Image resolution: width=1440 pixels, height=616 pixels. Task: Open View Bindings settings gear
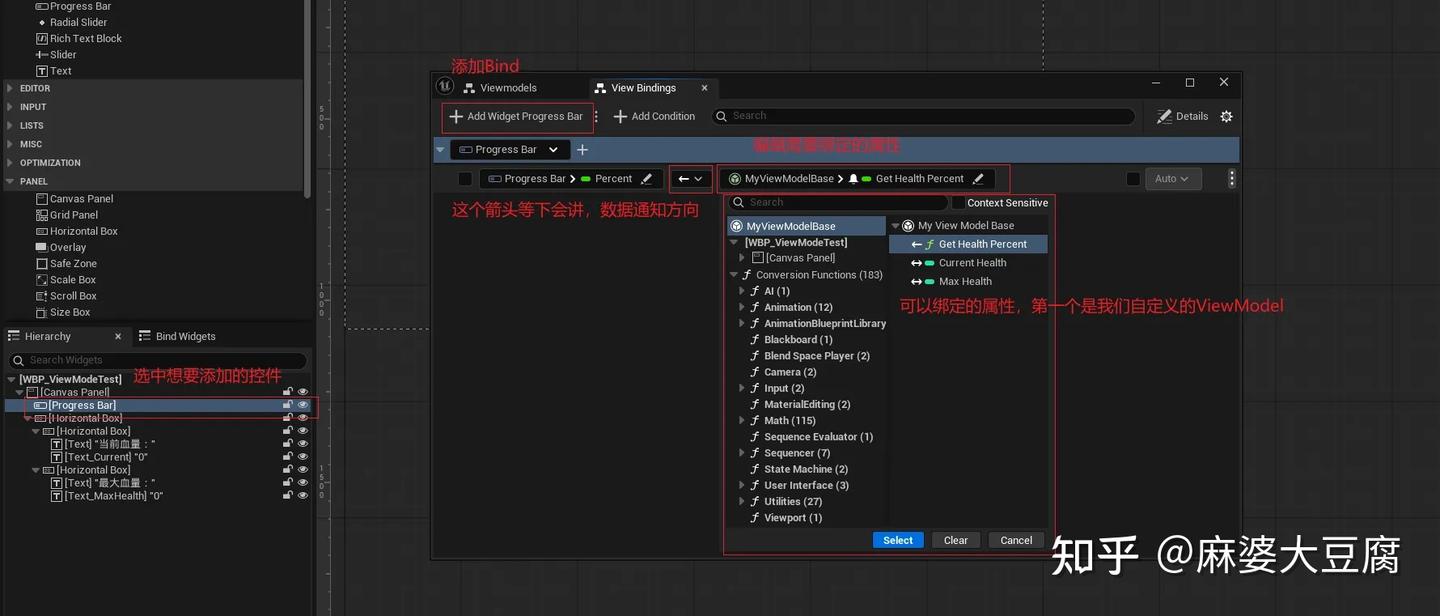tap(1226, 117)
